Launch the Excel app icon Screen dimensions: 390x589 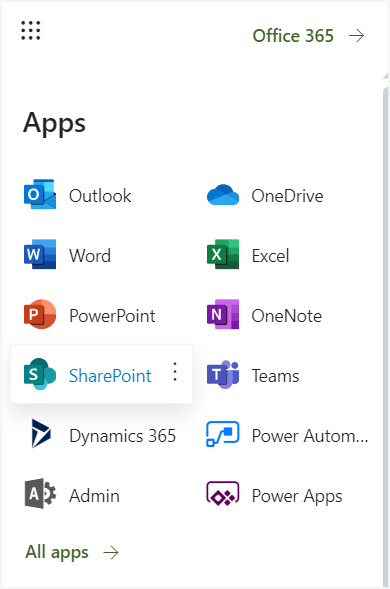click(223, 254)
